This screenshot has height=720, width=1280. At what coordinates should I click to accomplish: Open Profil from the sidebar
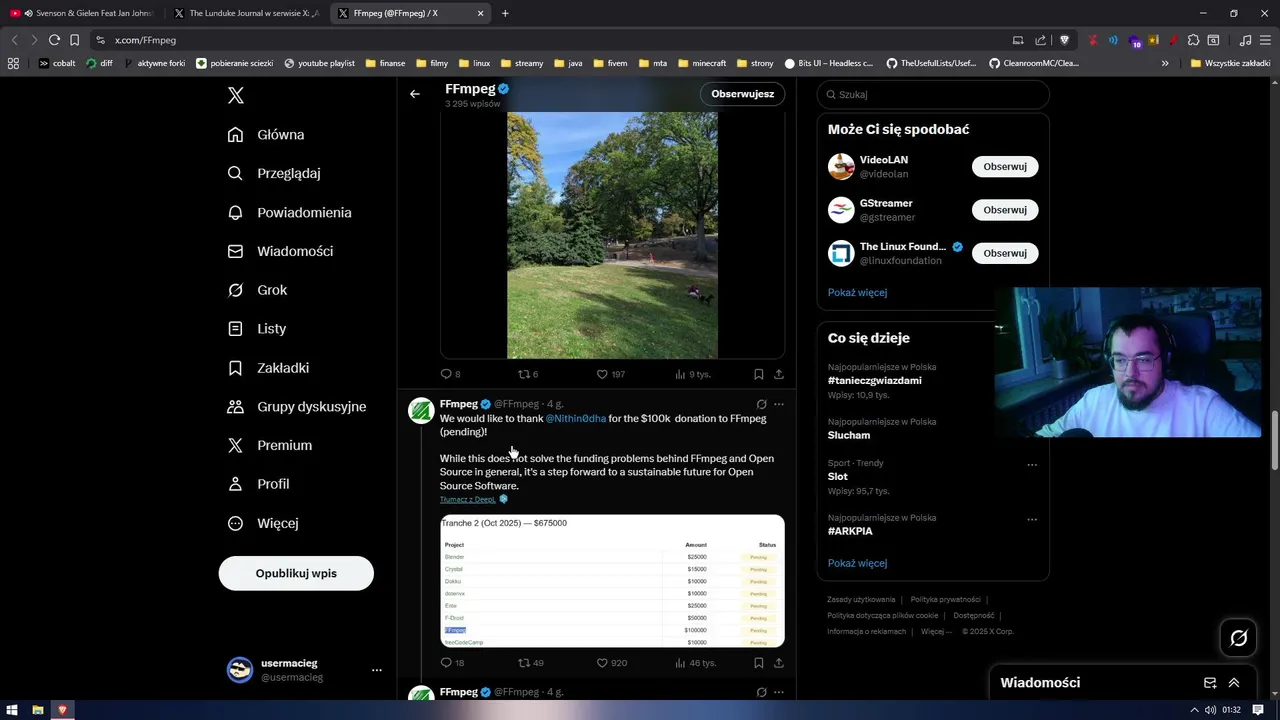258,484
